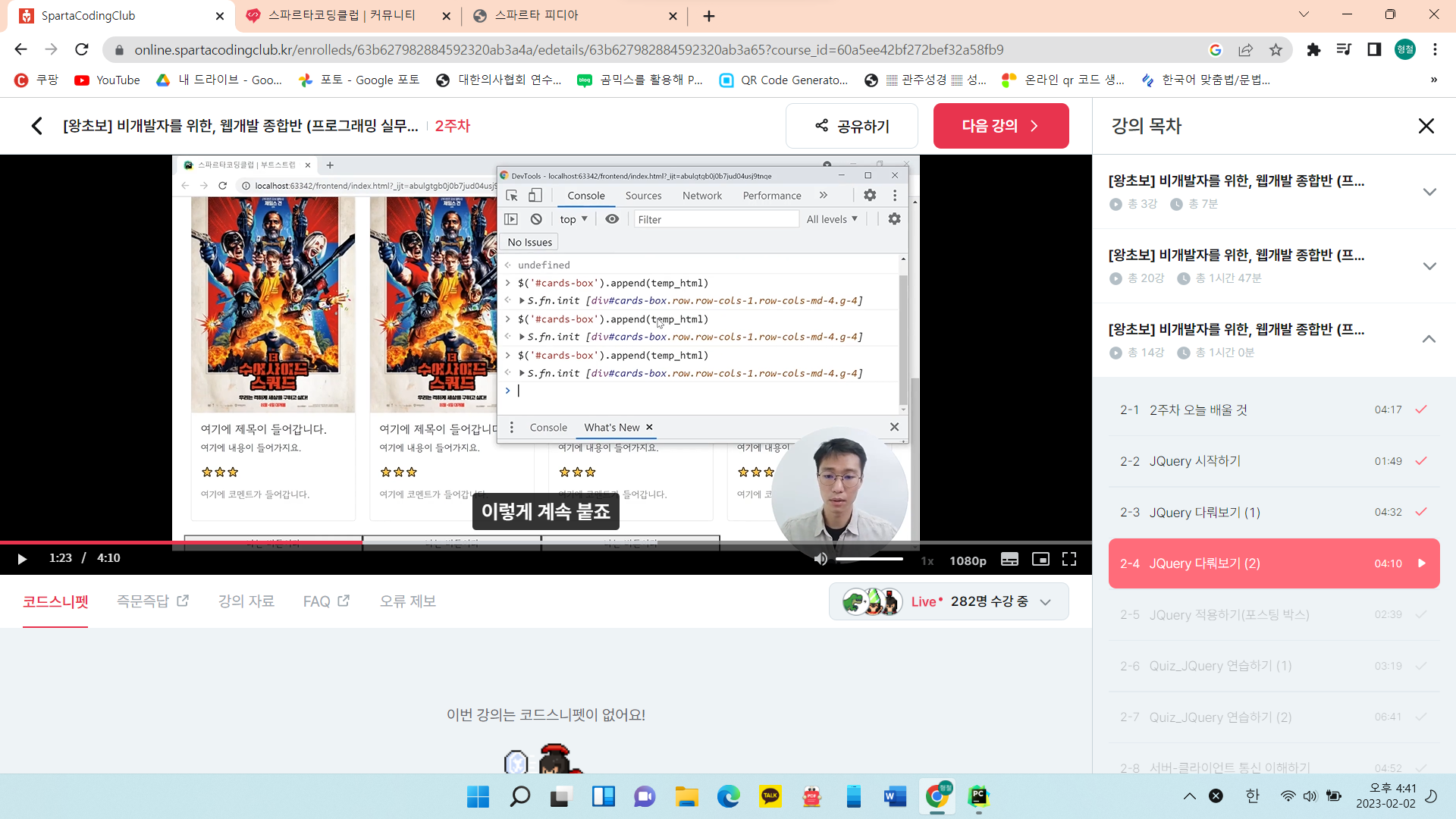
Task: Open the FAQ tab
Action: pos(326,601)
